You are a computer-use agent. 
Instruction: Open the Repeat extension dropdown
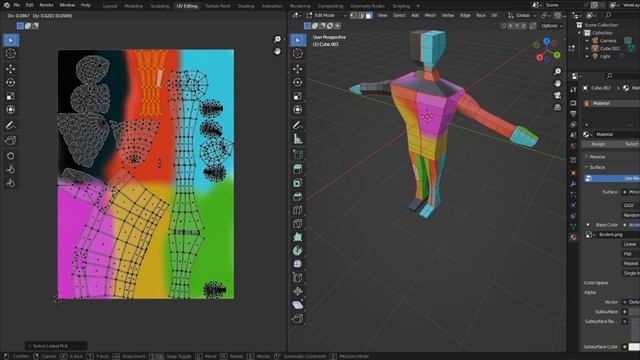pos(631,264)
